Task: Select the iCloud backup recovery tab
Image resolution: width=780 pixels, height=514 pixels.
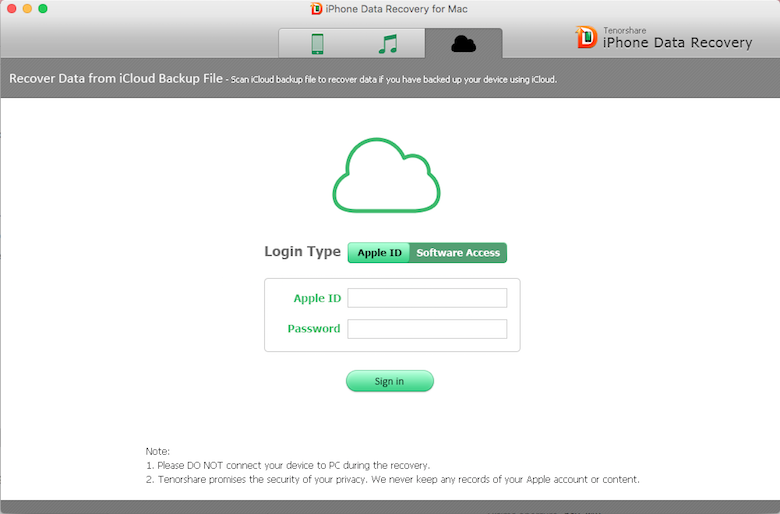Action: pos(464,44)
